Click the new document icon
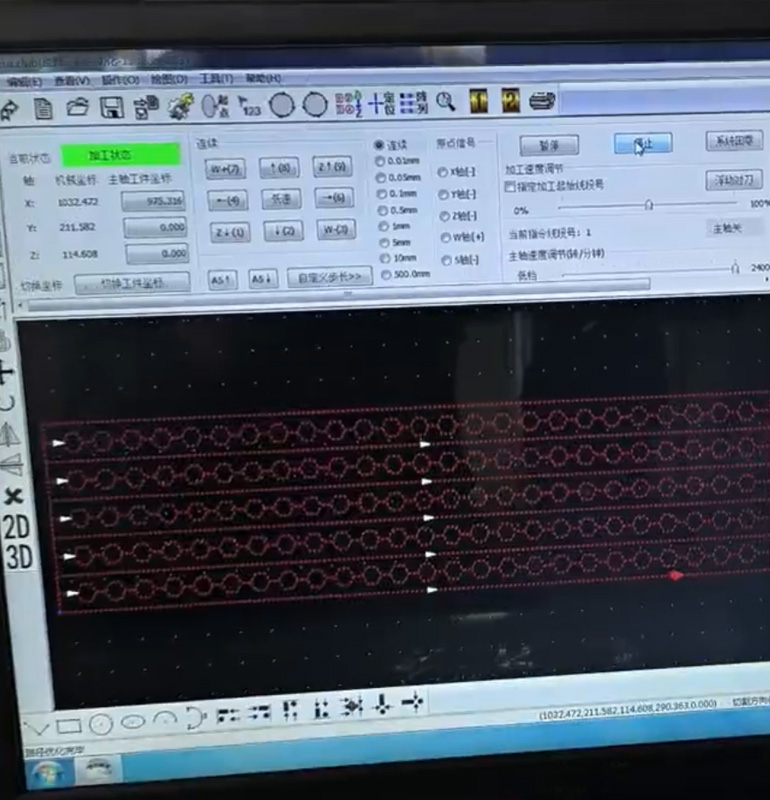The image size is (770, 800). [43, 108]
